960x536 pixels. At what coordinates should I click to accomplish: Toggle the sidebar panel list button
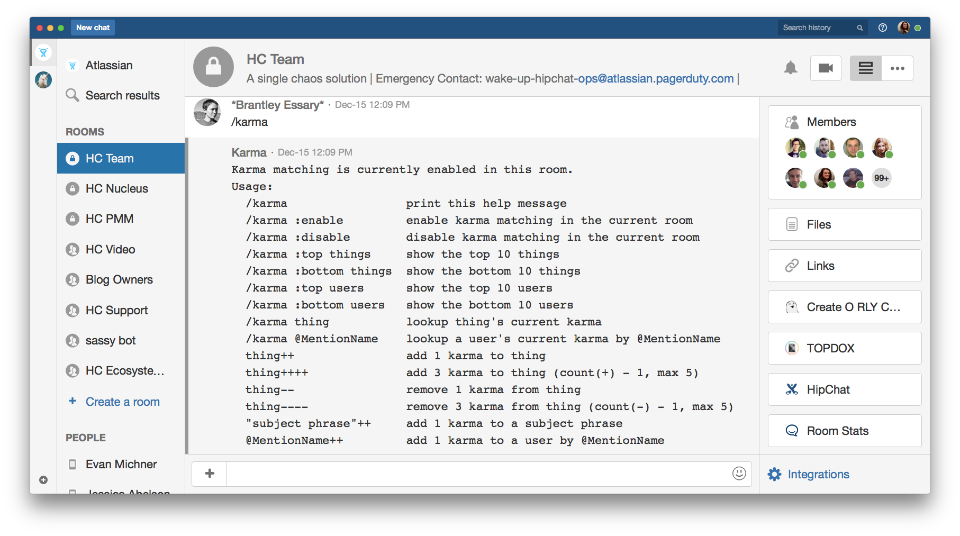click(866, 68)
